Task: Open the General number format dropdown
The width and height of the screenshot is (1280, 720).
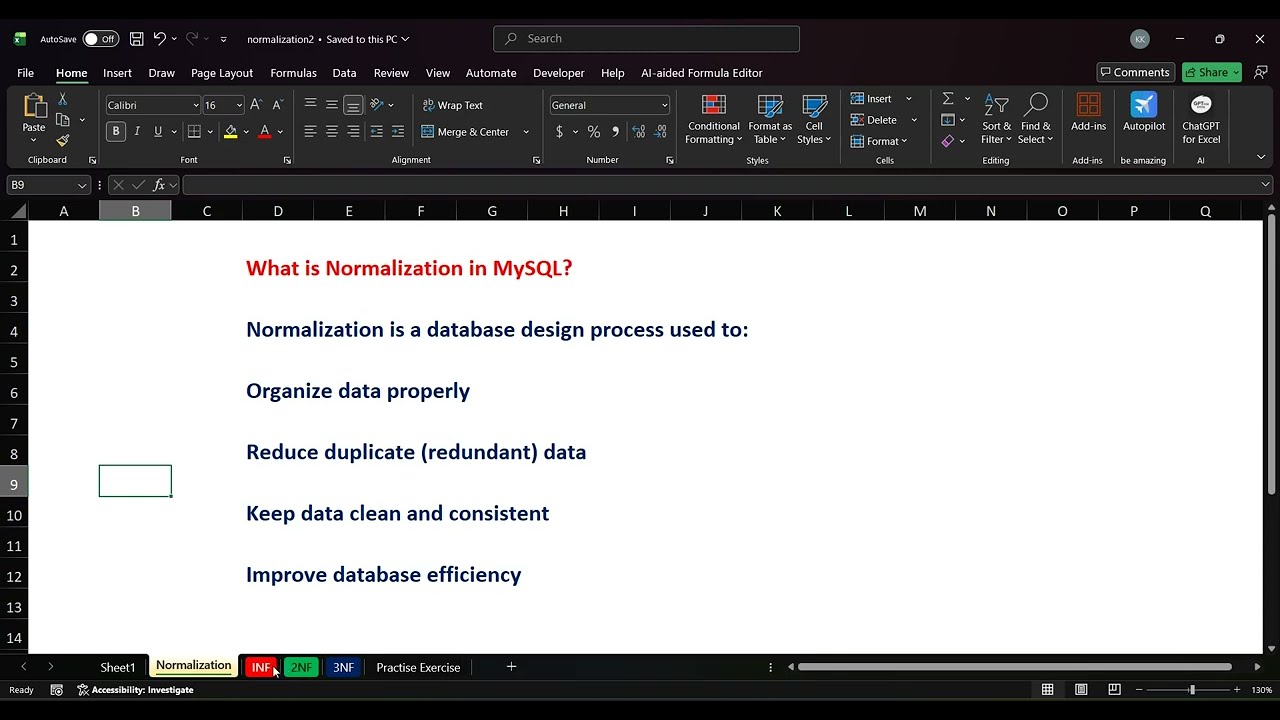Action: [664, 105]
